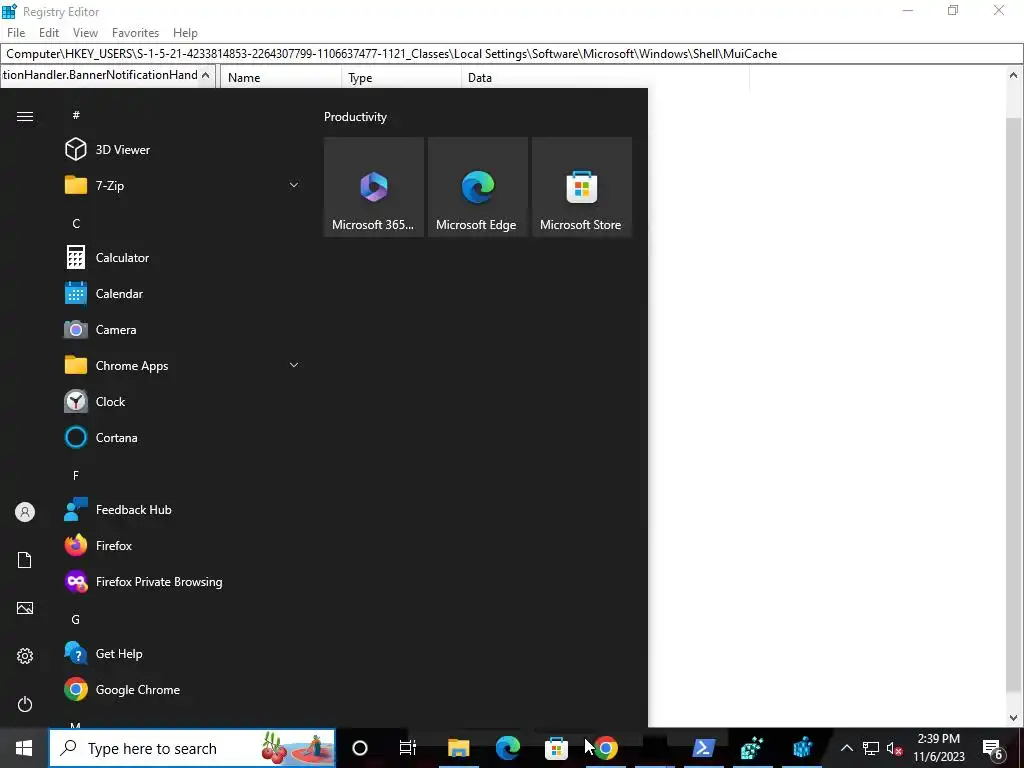
Task: Open Microsoft Store from the taskbar
Action: pyautogui.click(x=556, y=748)
